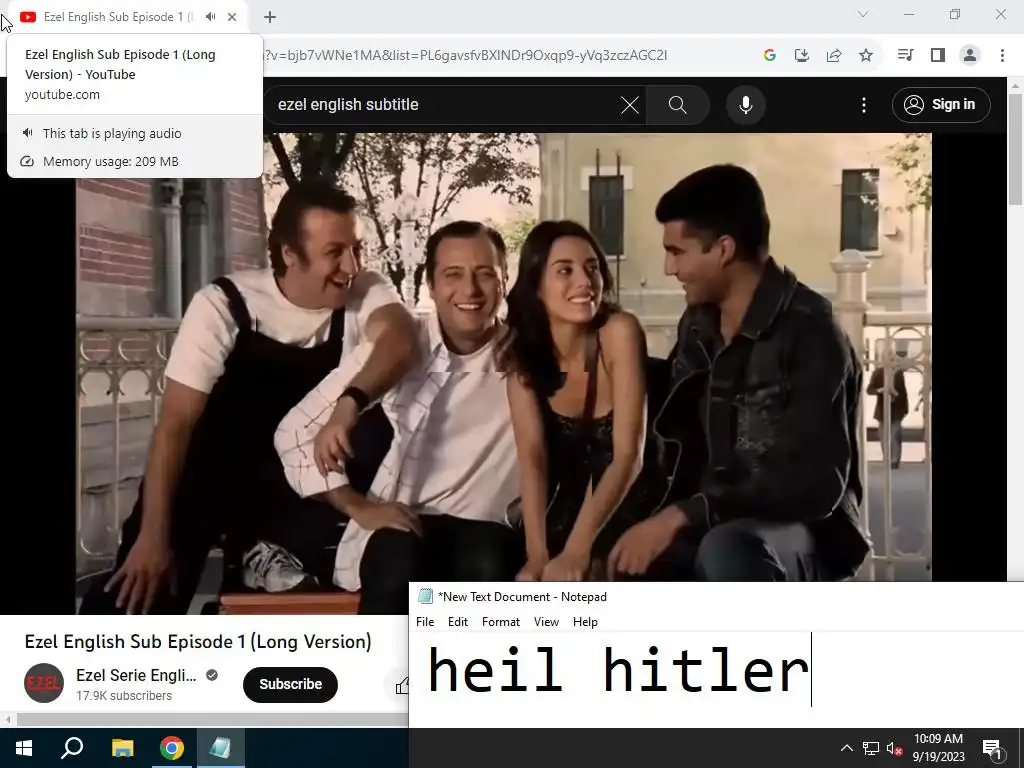Open the Chrome profile avatar

[x=970, y=55]
